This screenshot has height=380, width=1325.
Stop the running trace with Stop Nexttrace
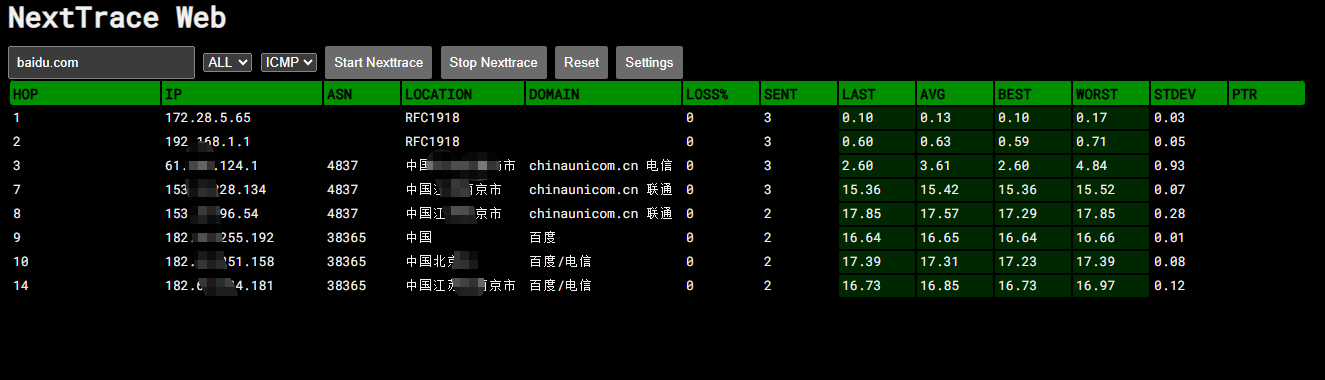click(x=493, y=62)
